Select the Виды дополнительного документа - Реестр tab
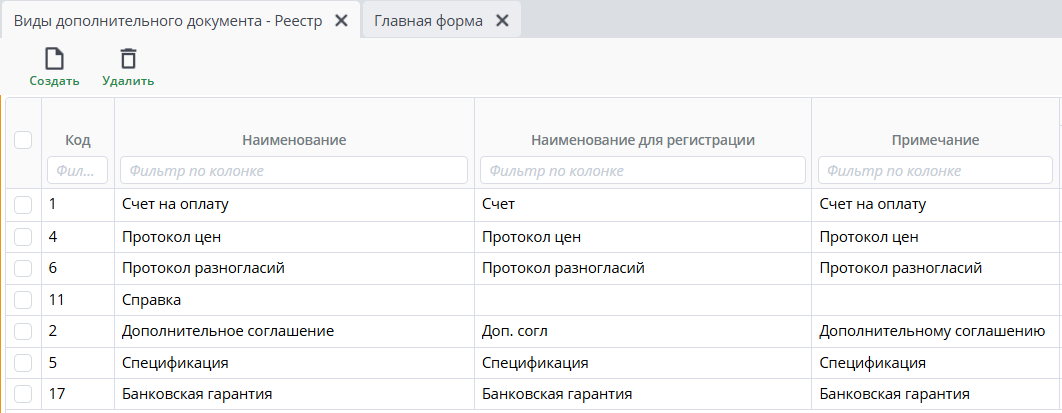 (167, 21)
